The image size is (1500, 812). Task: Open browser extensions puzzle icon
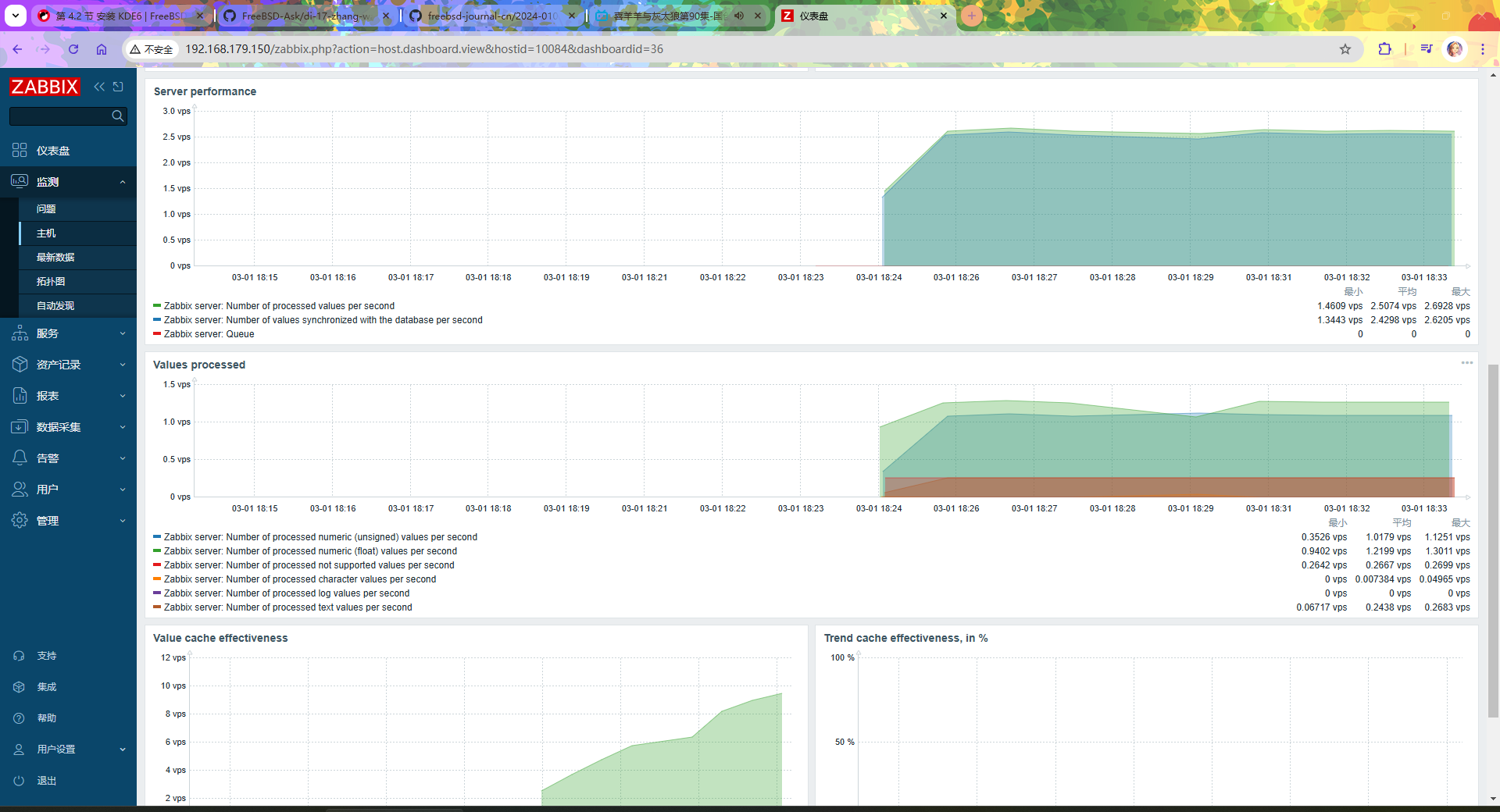click(x=1384, y=49)
